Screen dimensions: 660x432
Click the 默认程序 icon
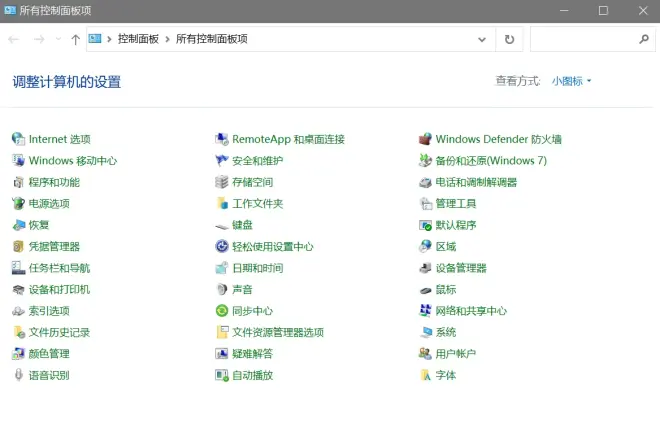pos(425,225)
